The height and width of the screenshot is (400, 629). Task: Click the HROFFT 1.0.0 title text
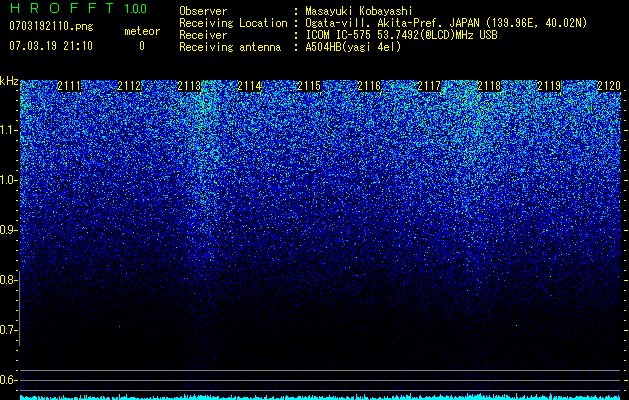(x=78, y=8)
